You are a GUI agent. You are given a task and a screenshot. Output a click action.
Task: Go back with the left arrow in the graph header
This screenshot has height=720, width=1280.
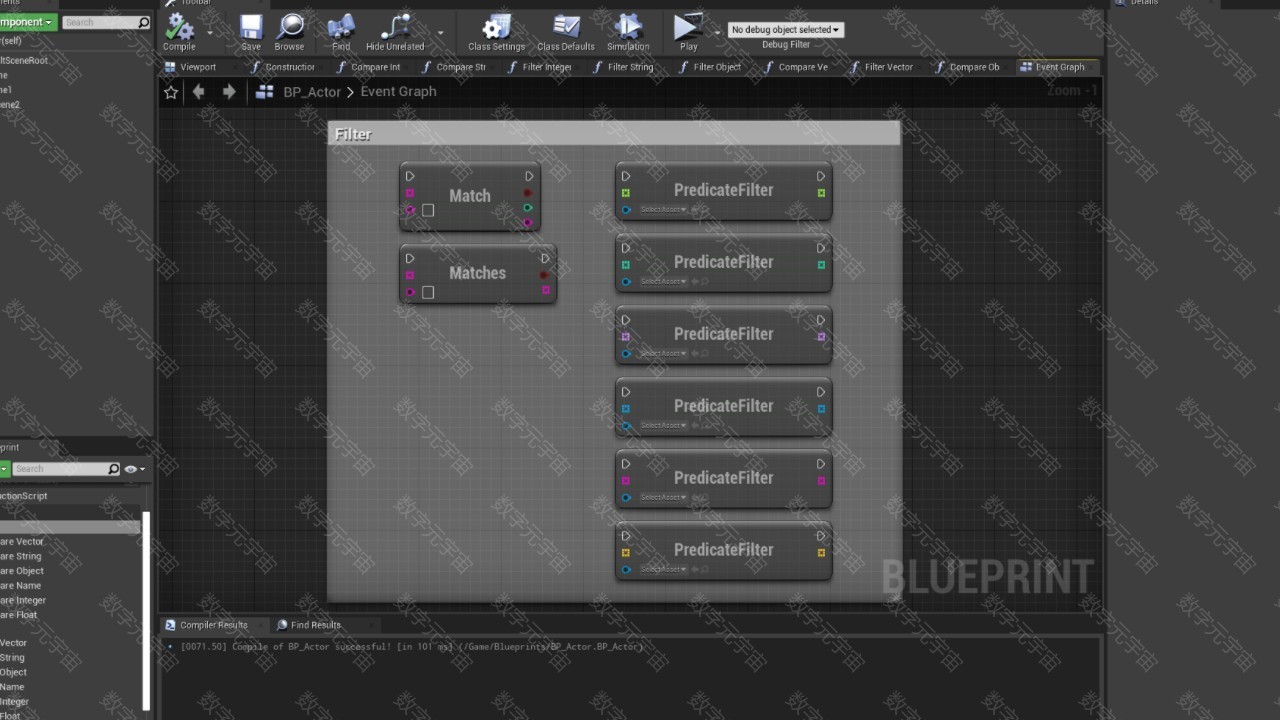[x=199, y=92]
